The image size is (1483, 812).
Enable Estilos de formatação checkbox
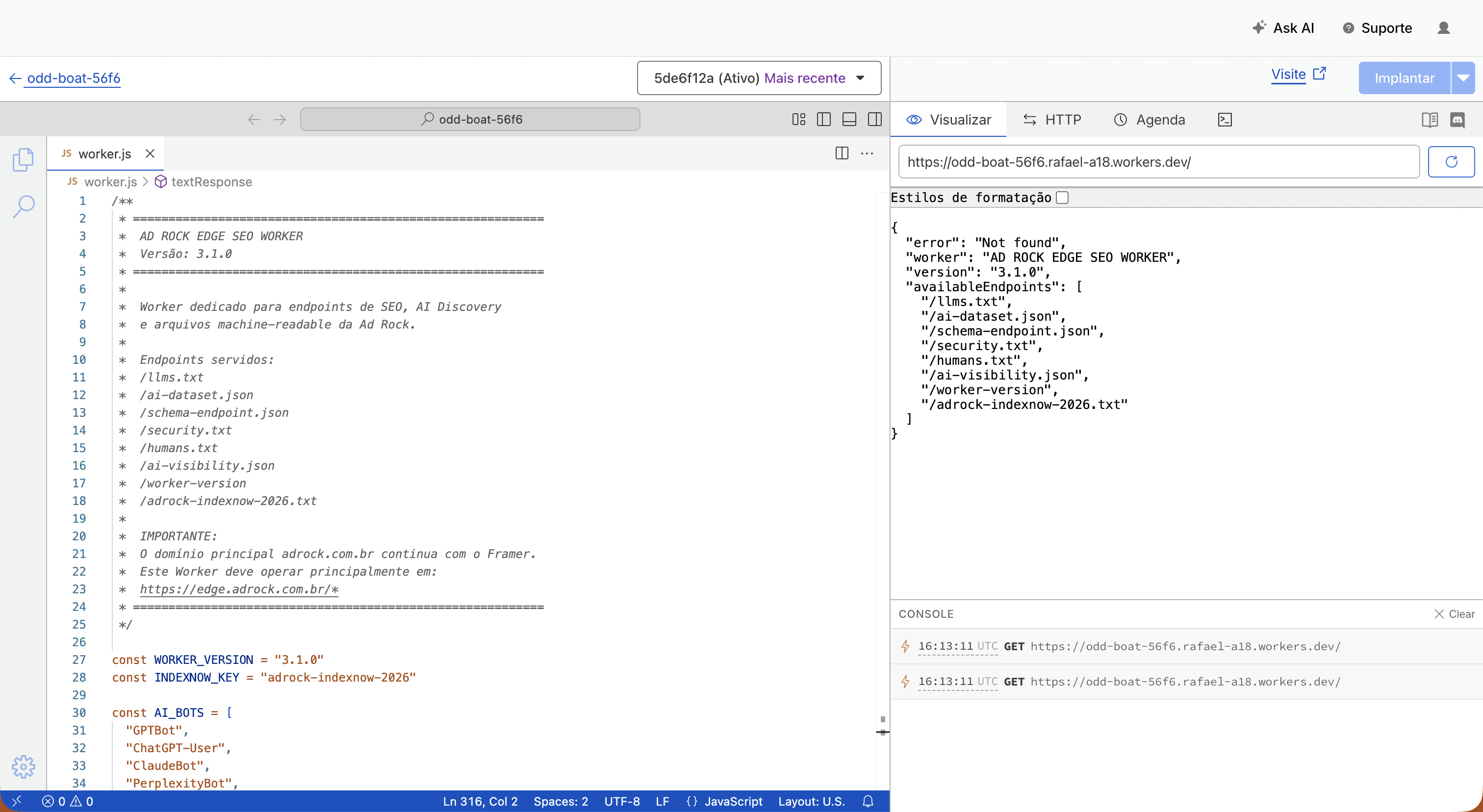[x=1062, y=198]
